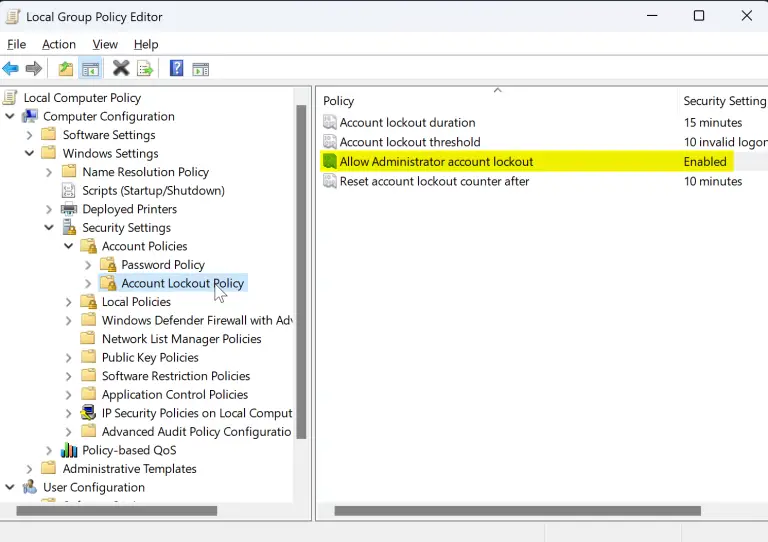Sort by the Security Setting column header

724,100
